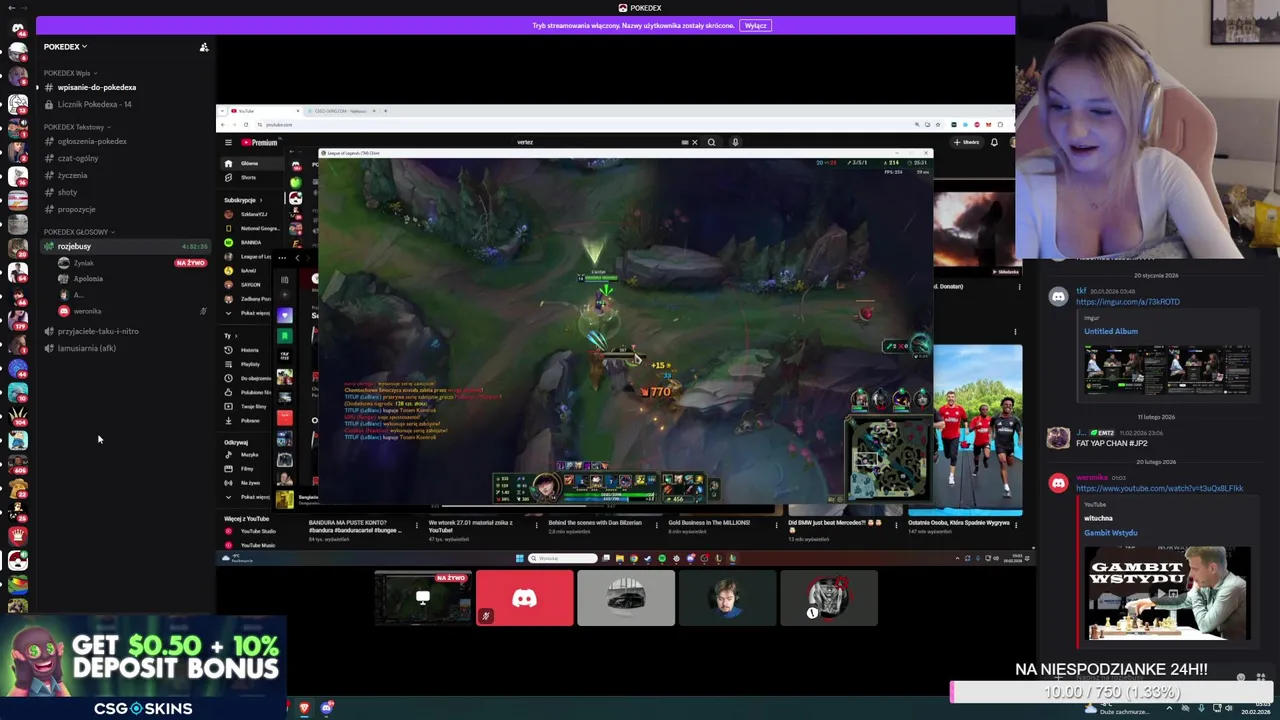Click the YouTube Premium logo in the stream
The height and width of the screenshot is (720, 1280).
click(259, 143)
